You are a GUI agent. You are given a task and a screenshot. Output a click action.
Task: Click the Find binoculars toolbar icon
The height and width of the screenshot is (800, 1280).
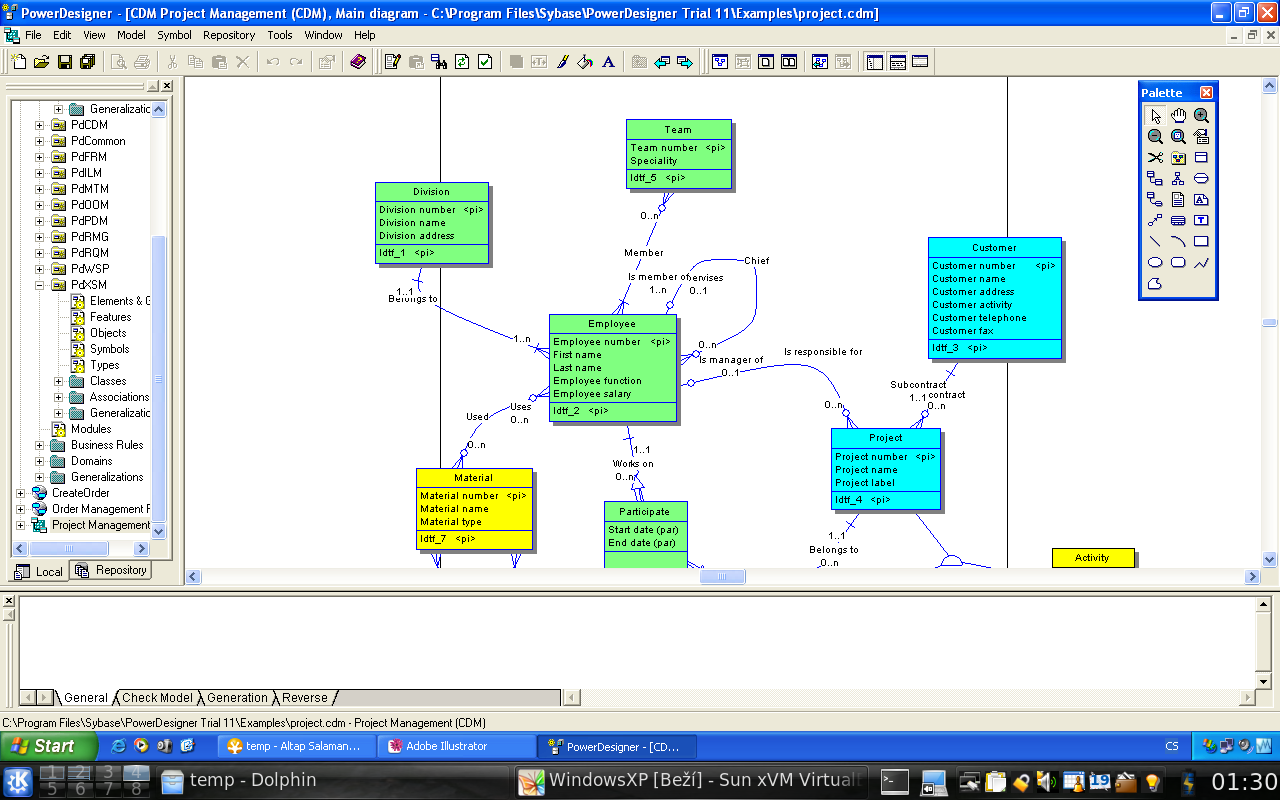439,62
